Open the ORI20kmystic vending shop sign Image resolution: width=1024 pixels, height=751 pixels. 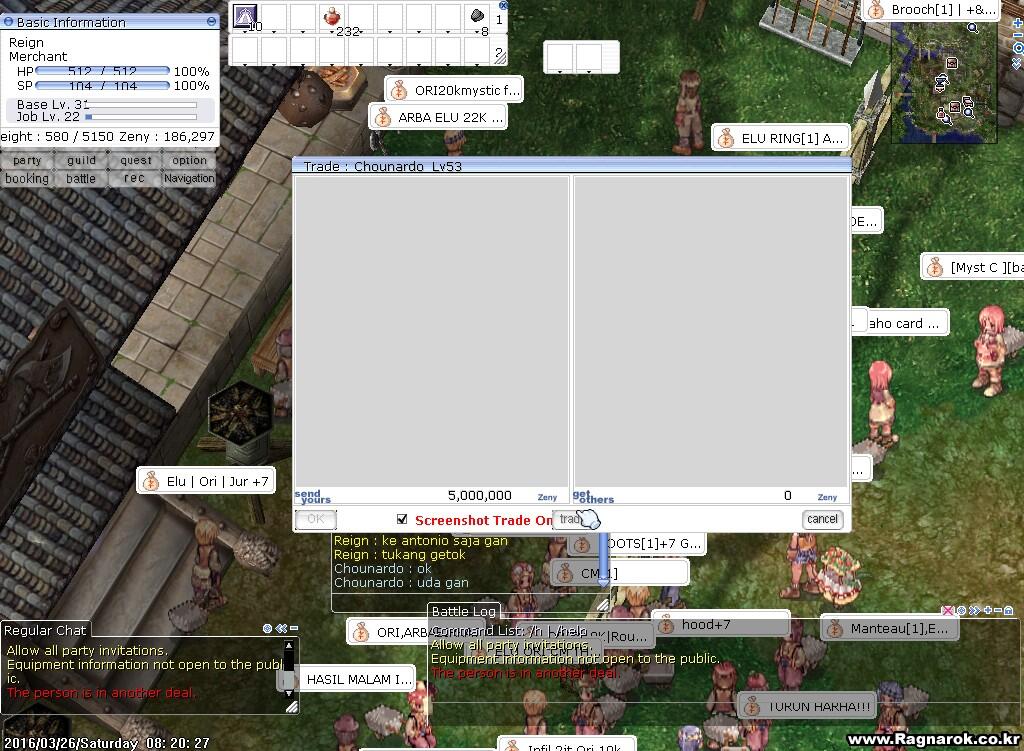pos(454,90)
